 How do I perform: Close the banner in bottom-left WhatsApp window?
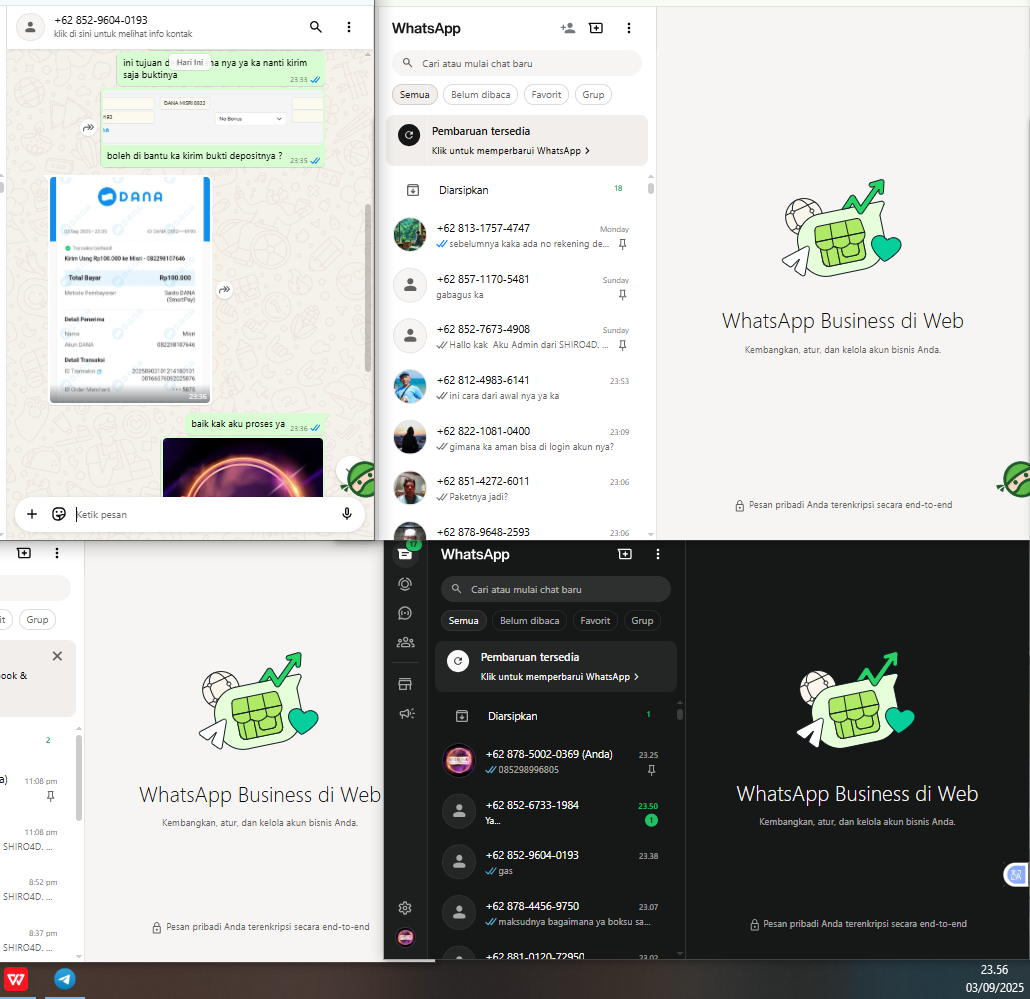(x=57, y=656)
